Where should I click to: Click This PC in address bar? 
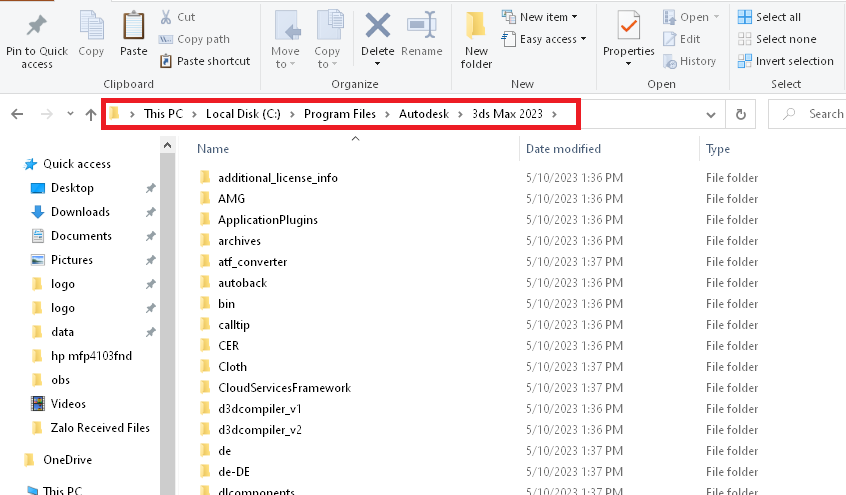click(x=163, y=114)
